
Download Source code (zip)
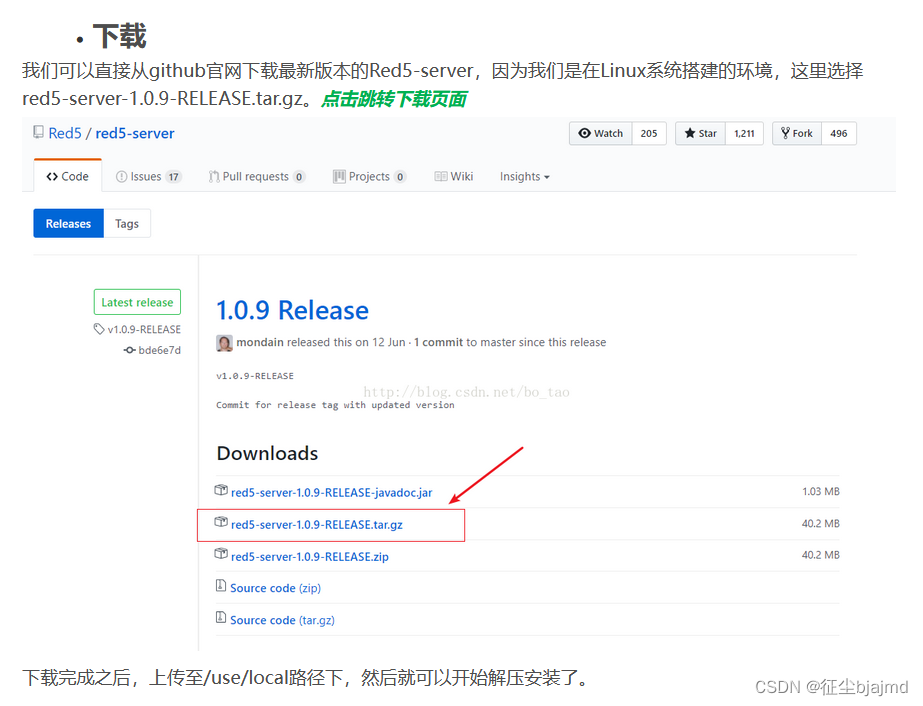click(x=275, y=588)
